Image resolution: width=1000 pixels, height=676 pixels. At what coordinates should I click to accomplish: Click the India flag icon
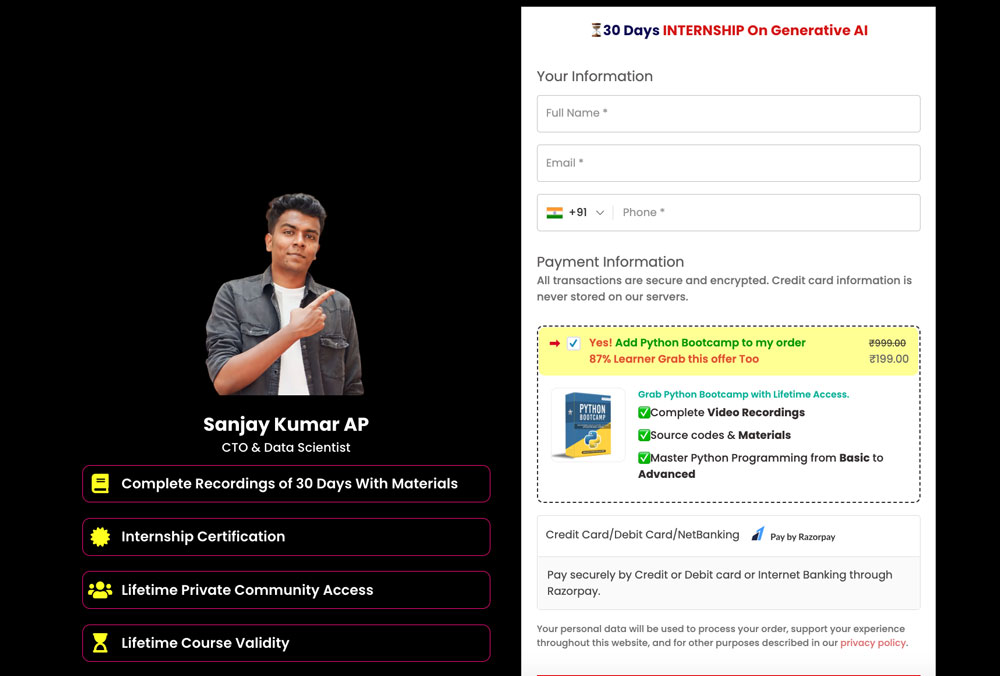[554, 213]
